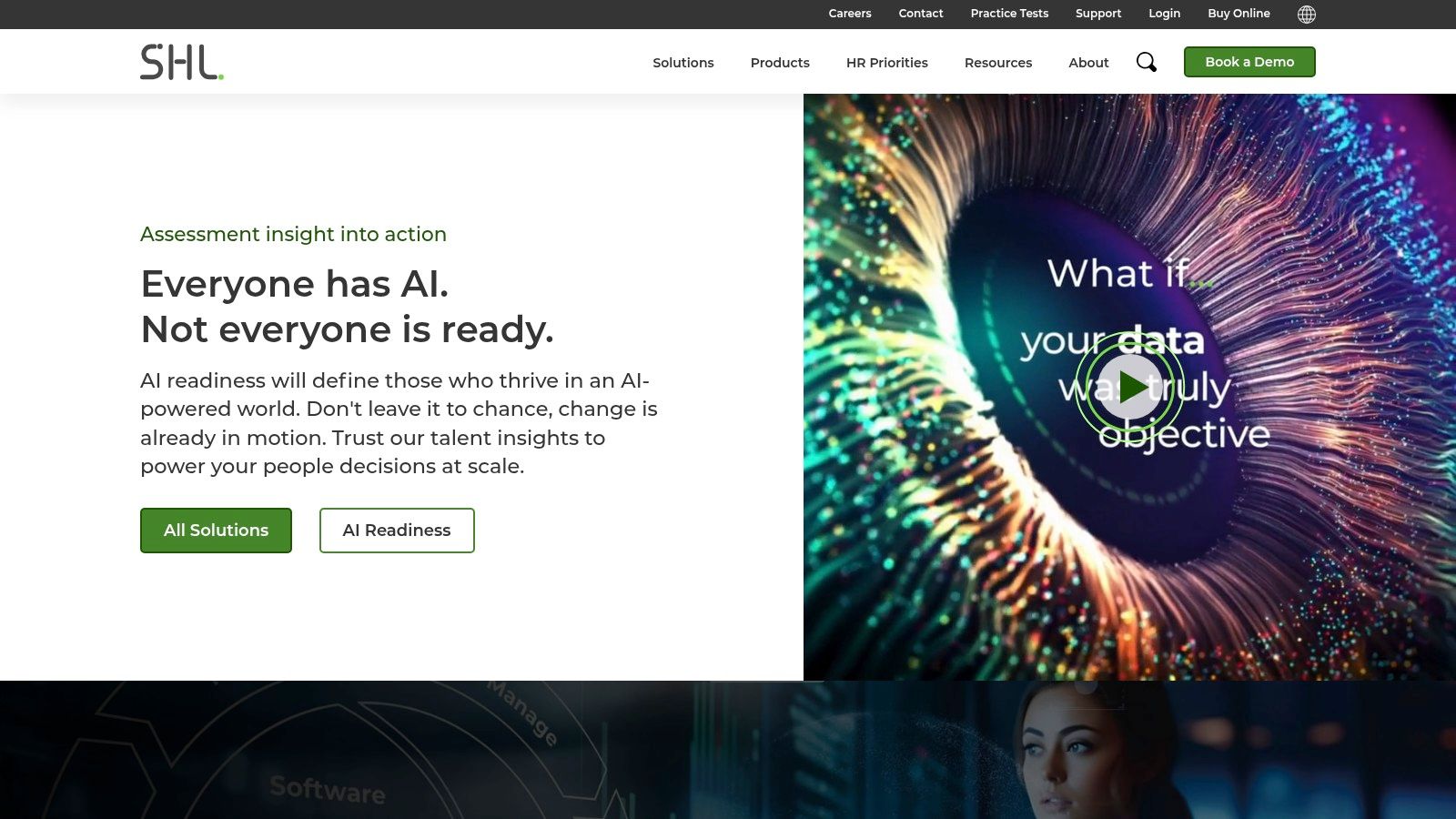Click the AI Readiness button
The height and width of the screenshot is (819, 1456).
[x=397, y=531]
